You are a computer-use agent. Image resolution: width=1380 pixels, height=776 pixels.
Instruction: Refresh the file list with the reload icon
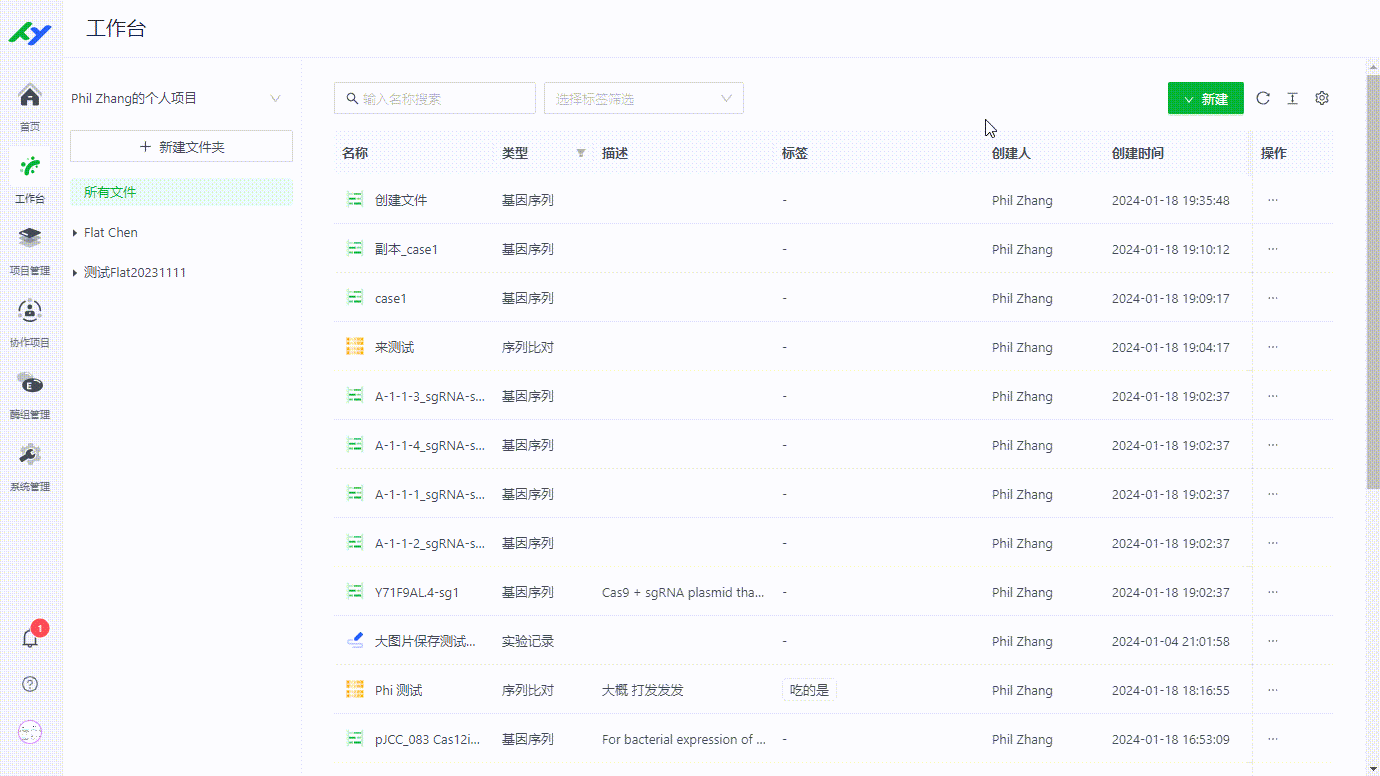[x=1262, y=98]
